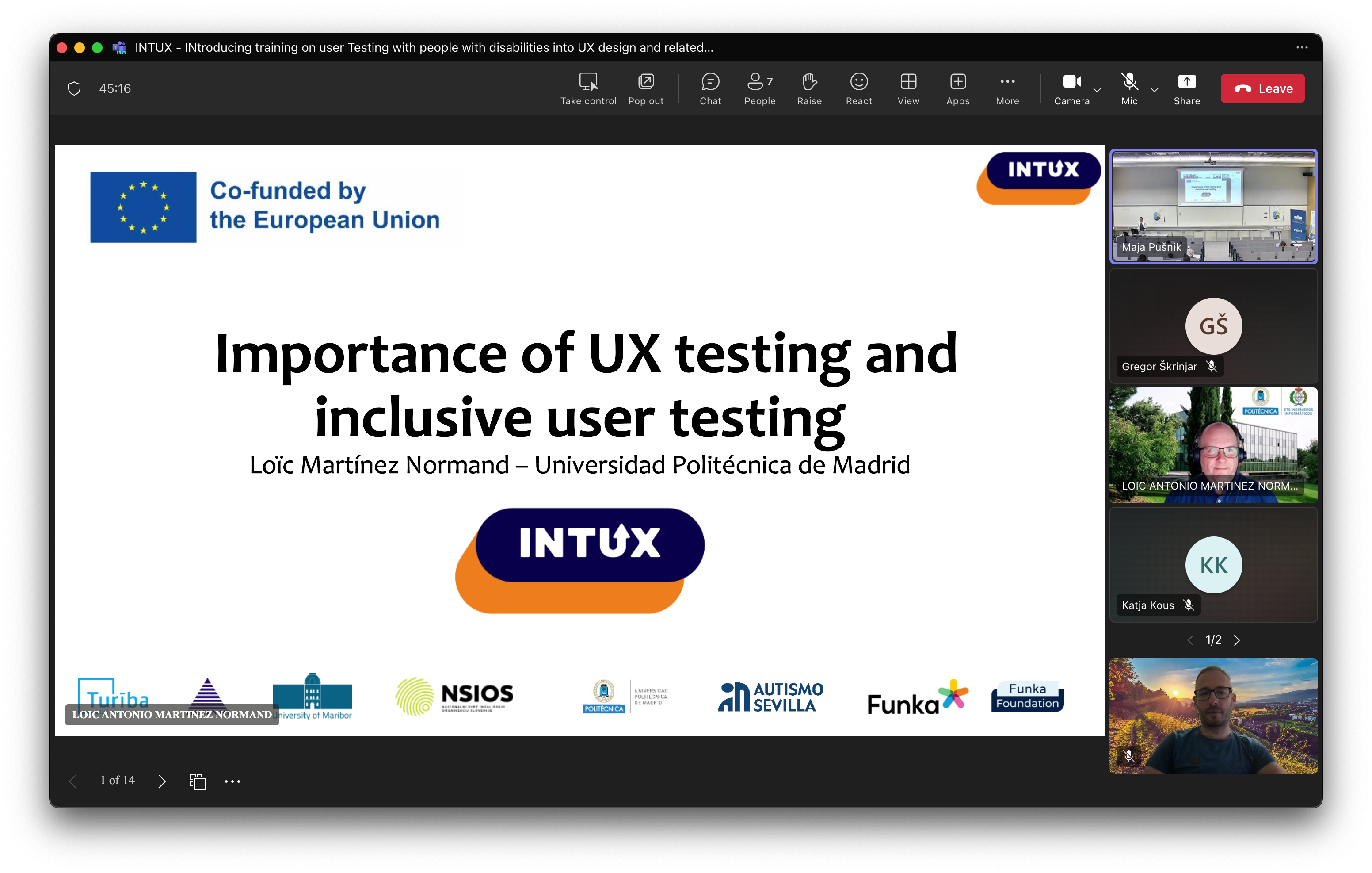
Task: Toggle the Camera off
Action: coord(1071,88)
